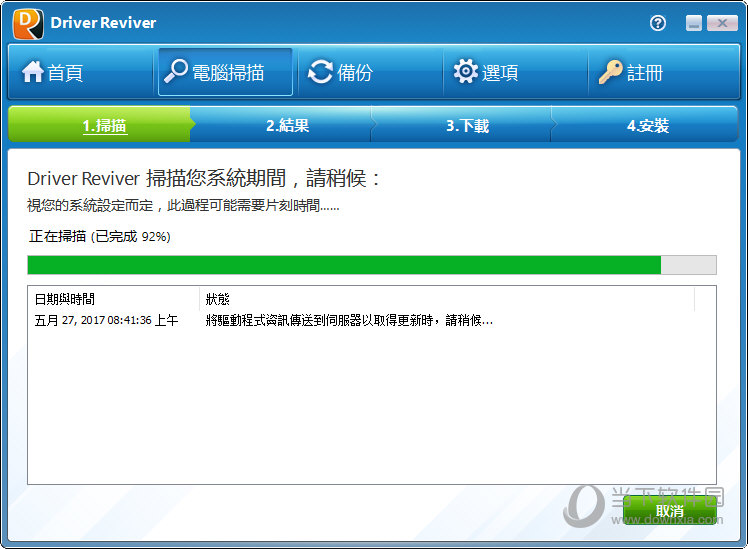Minimize the Driver Reviver window
This screenshot has width=748, height=549.
pos(694,23)
